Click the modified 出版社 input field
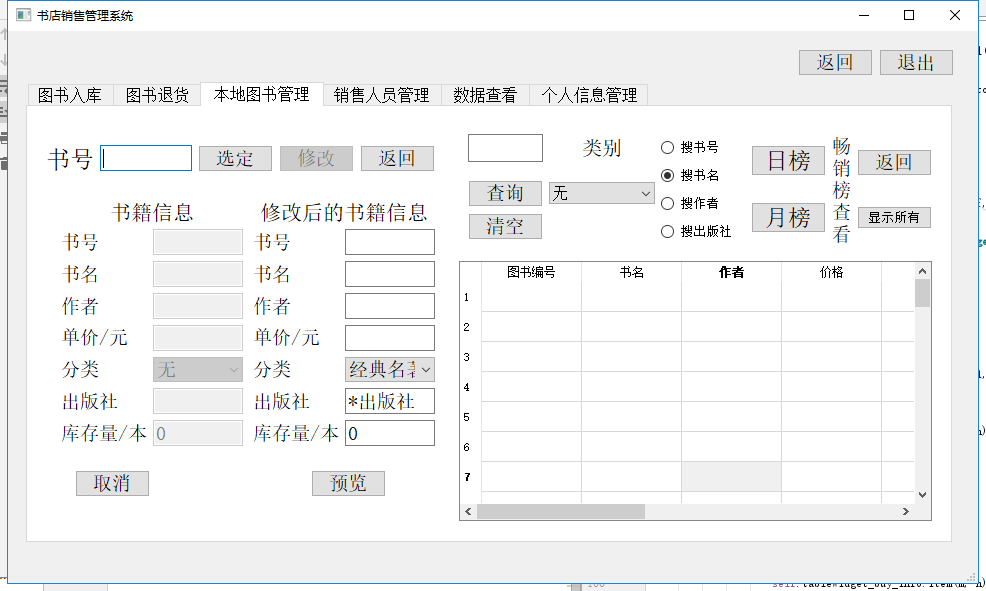Screen dimensions: 986x591 click(390, 401)
